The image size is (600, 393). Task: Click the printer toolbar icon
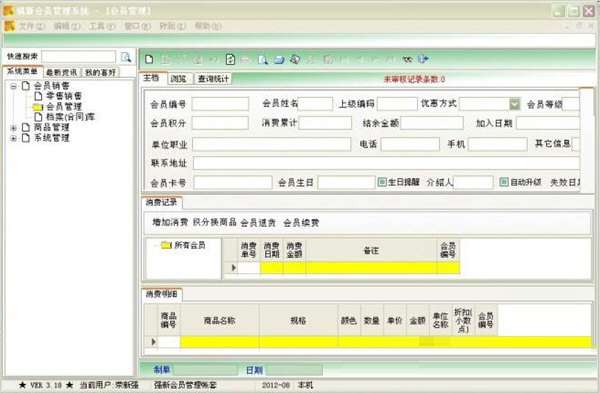coord(279,60)
